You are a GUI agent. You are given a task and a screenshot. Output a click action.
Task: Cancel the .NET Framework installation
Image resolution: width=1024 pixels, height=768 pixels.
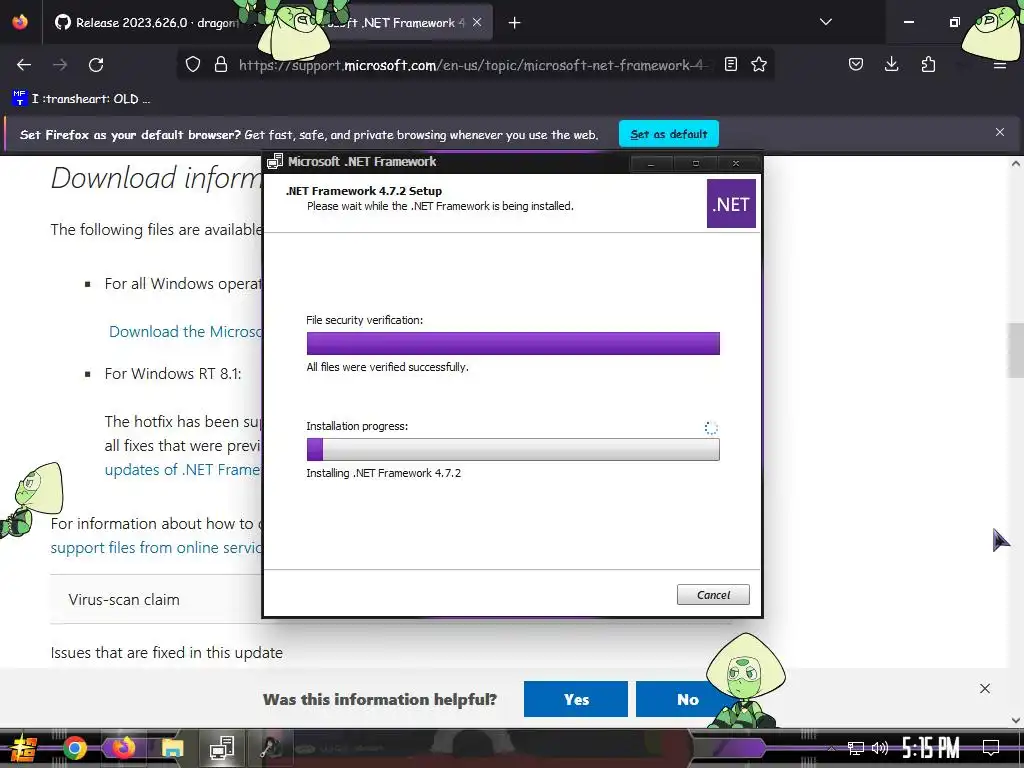[713, 595]
